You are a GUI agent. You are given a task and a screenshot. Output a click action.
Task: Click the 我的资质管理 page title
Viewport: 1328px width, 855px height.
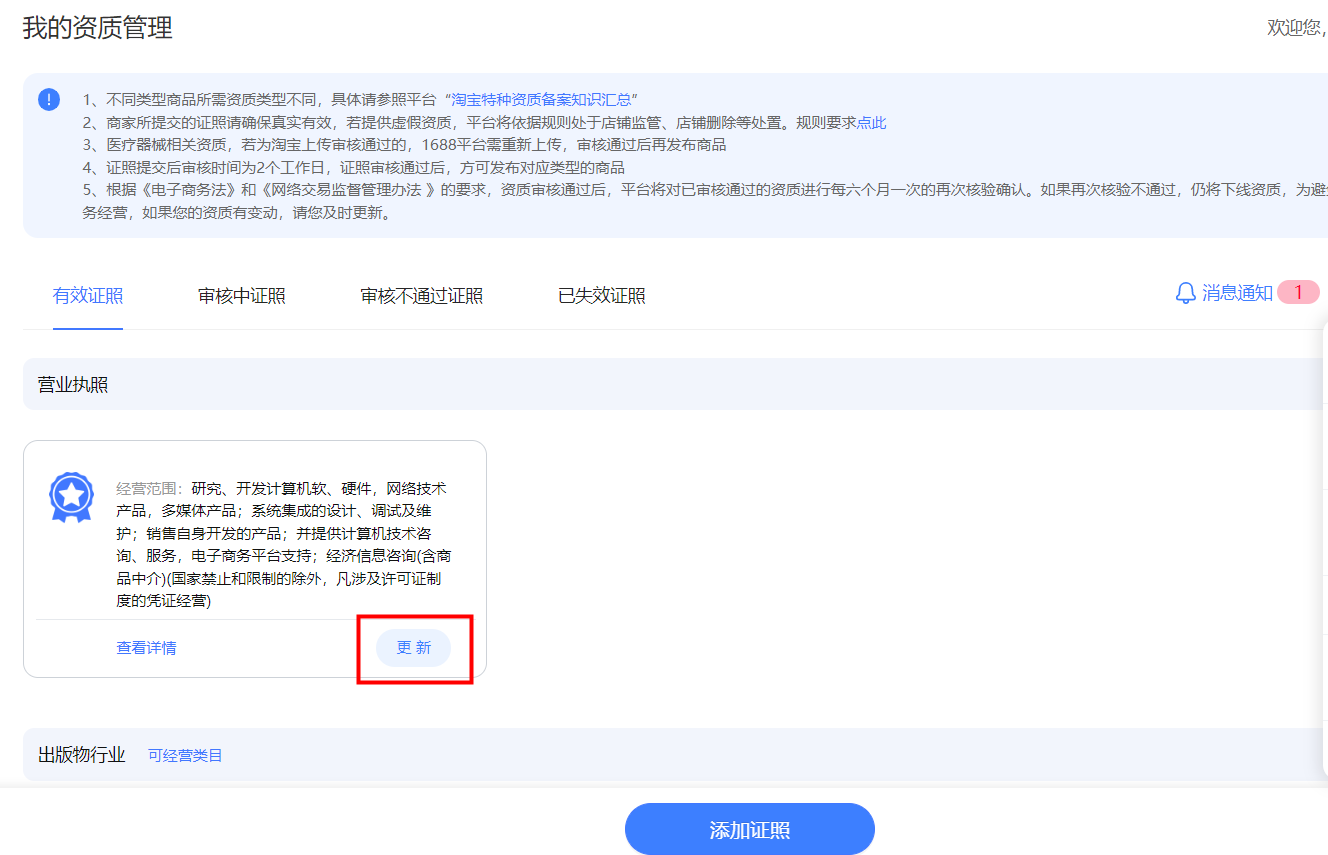pos(98,28)
